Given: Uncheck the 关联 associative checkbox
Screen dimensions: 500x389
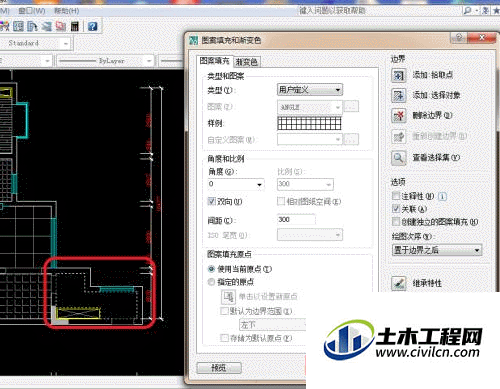Looking at the screenshot, I should [x=396, y=209].
